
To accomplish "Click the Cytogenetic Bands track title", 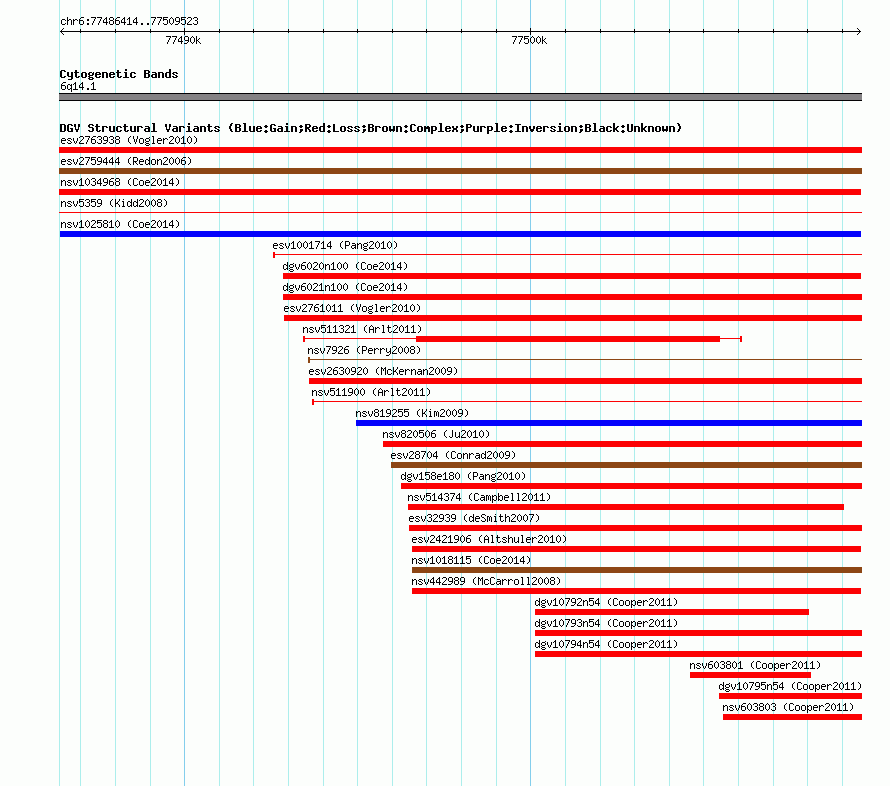I will point(119,74).
